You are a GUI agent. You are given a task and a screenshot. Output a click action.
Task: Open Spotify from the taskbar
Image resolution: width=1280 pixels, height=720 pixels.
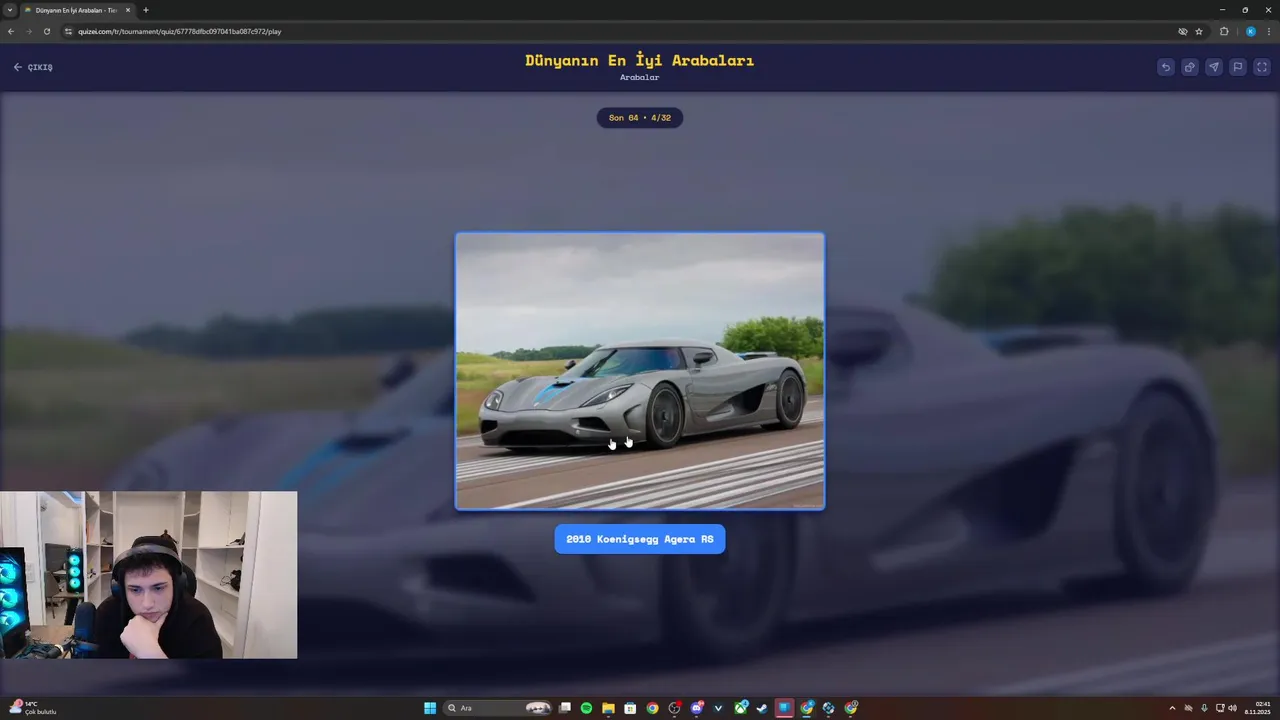click(x=586, y=708)
